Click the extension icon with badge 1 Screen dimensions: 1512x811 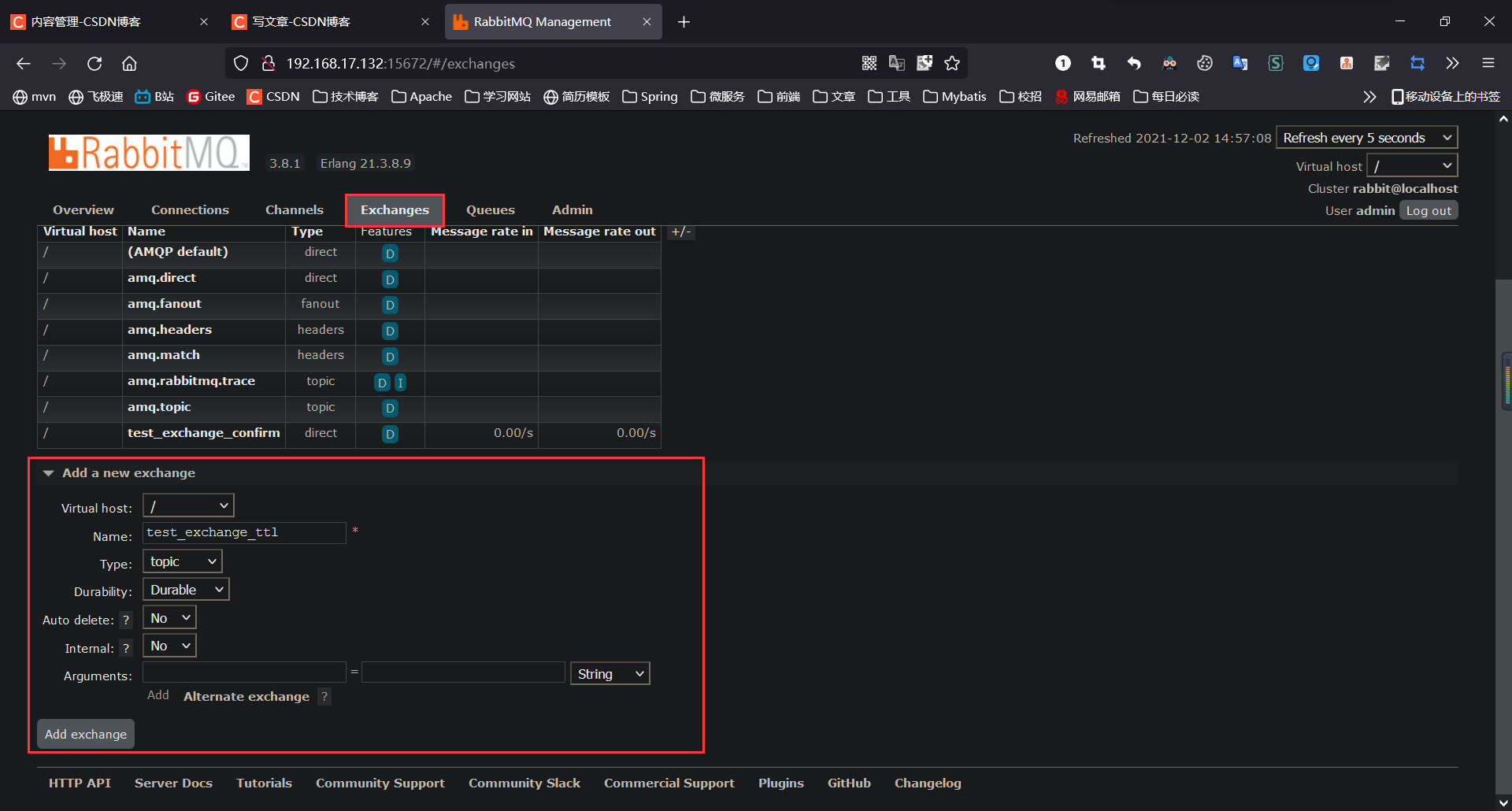pos(1063,64)
